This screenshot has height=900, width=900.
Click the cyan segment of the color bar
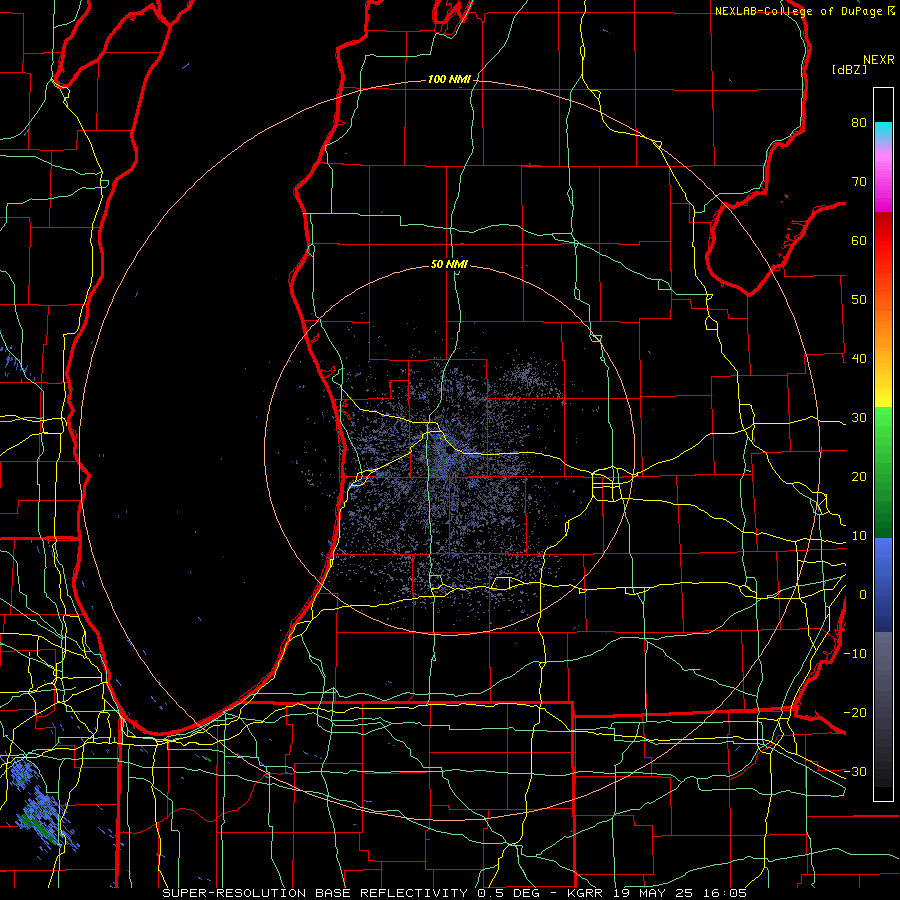coord(883,131)
